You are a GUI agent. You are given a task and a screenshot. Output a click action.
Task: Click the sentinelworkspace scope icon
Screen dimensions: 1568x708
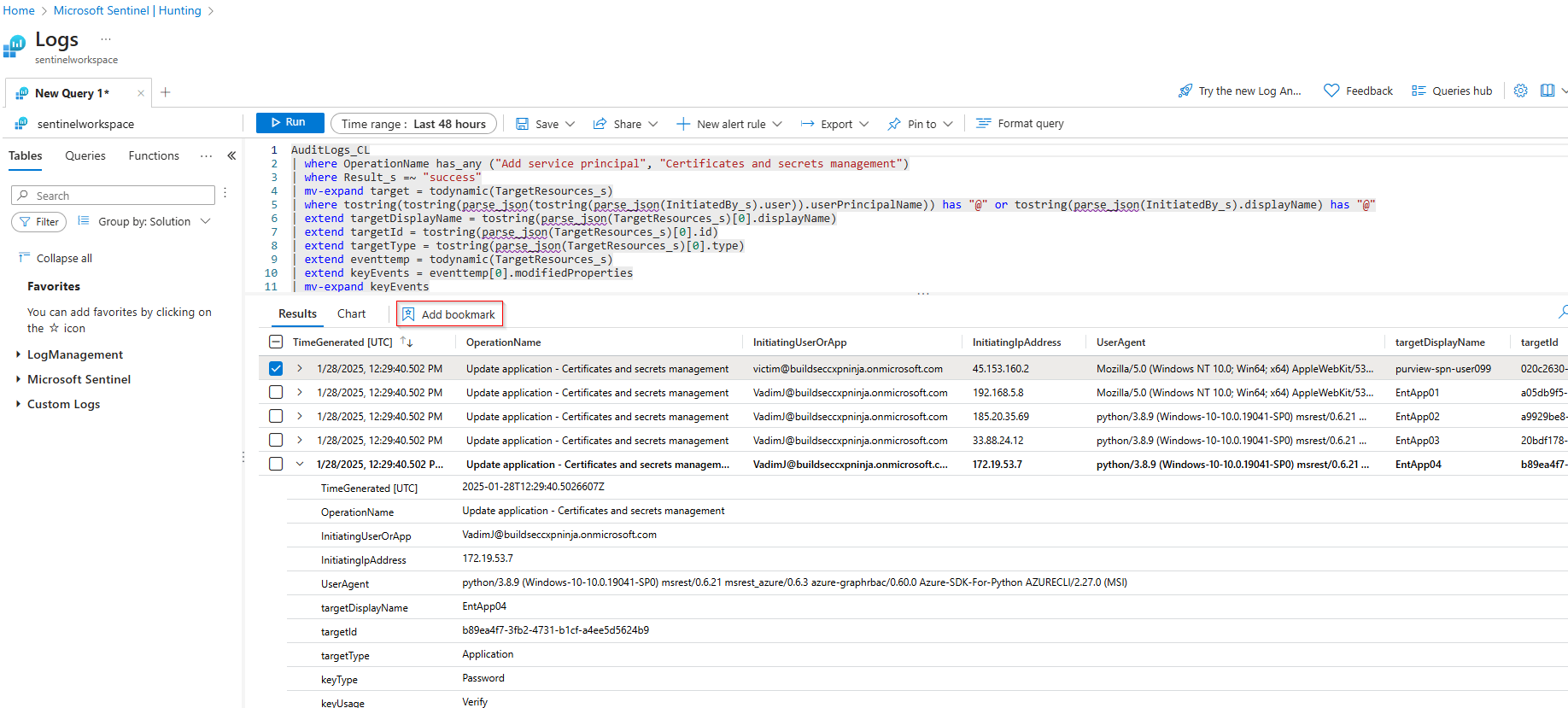(x=21, y=124)
